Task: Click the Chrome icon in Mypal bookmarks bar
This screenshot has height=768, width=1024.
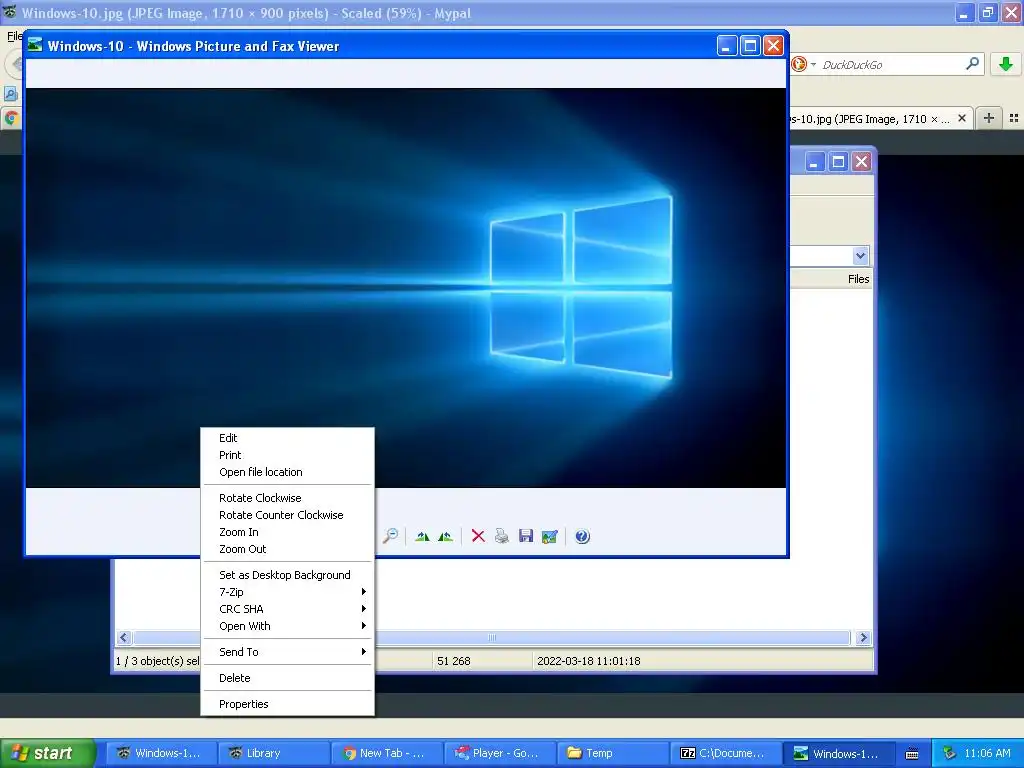Action: pyautogui.click(x=11, y=118)
